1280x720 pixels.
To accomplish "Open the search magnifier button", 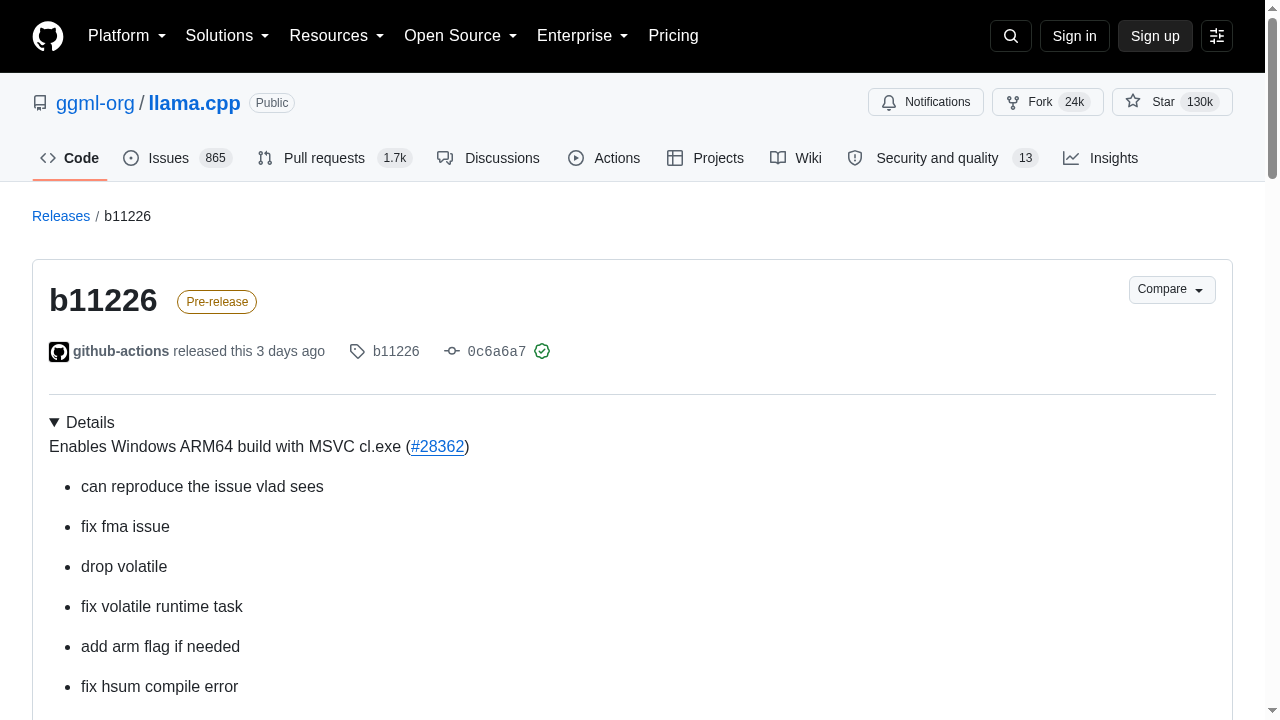I will (1011, 36).
